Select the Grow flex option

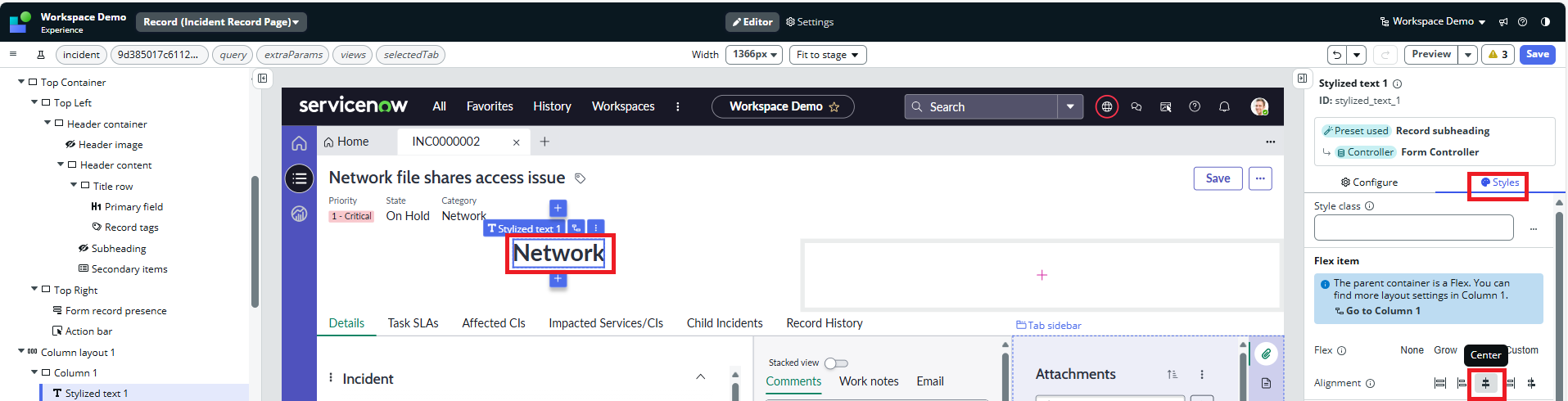click(x=1445, y=350)
